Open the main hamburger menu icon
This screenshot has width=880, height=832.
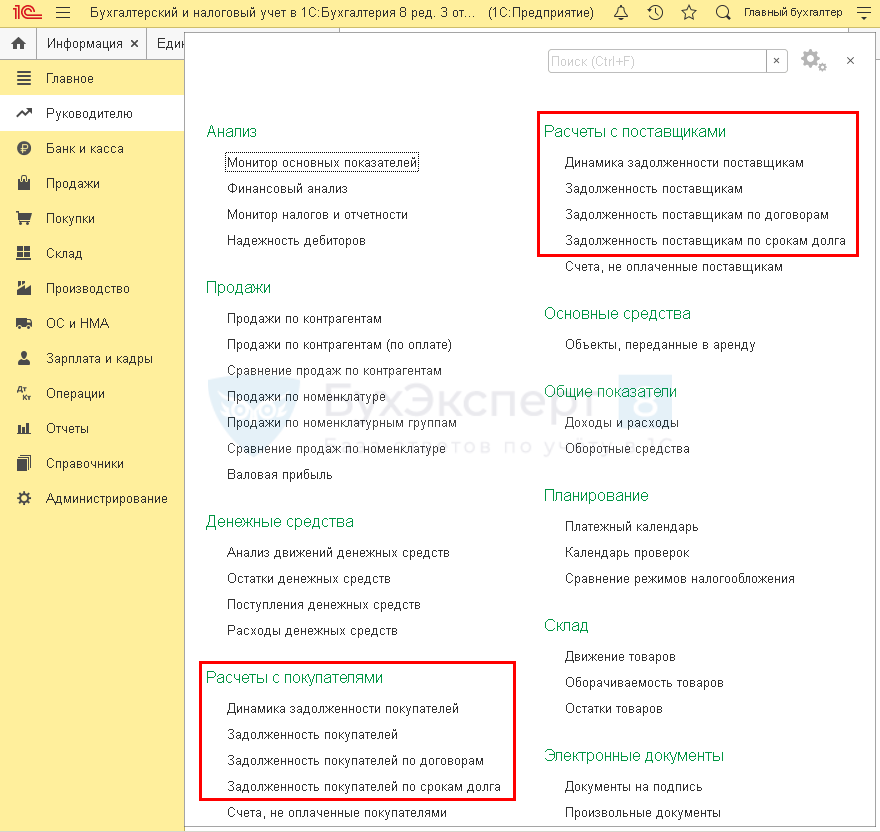[x=63, y=14]
